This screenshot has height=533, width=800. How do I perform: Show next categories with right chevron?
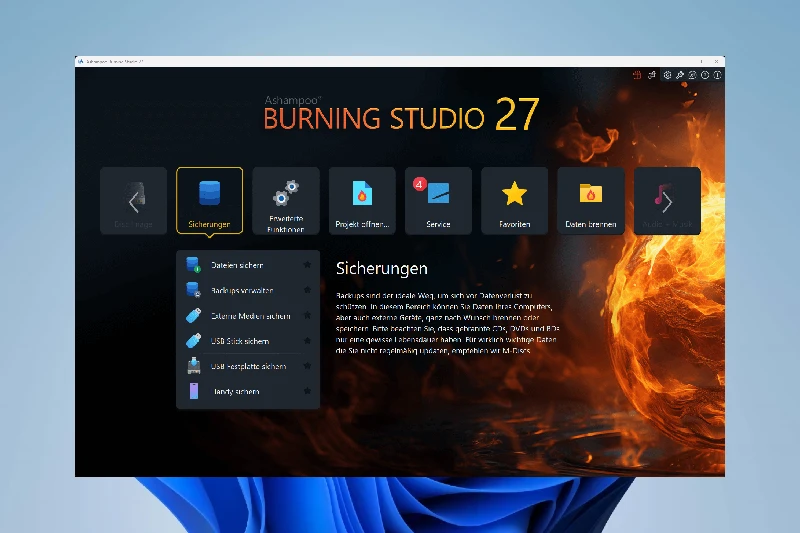coord(667,202)
